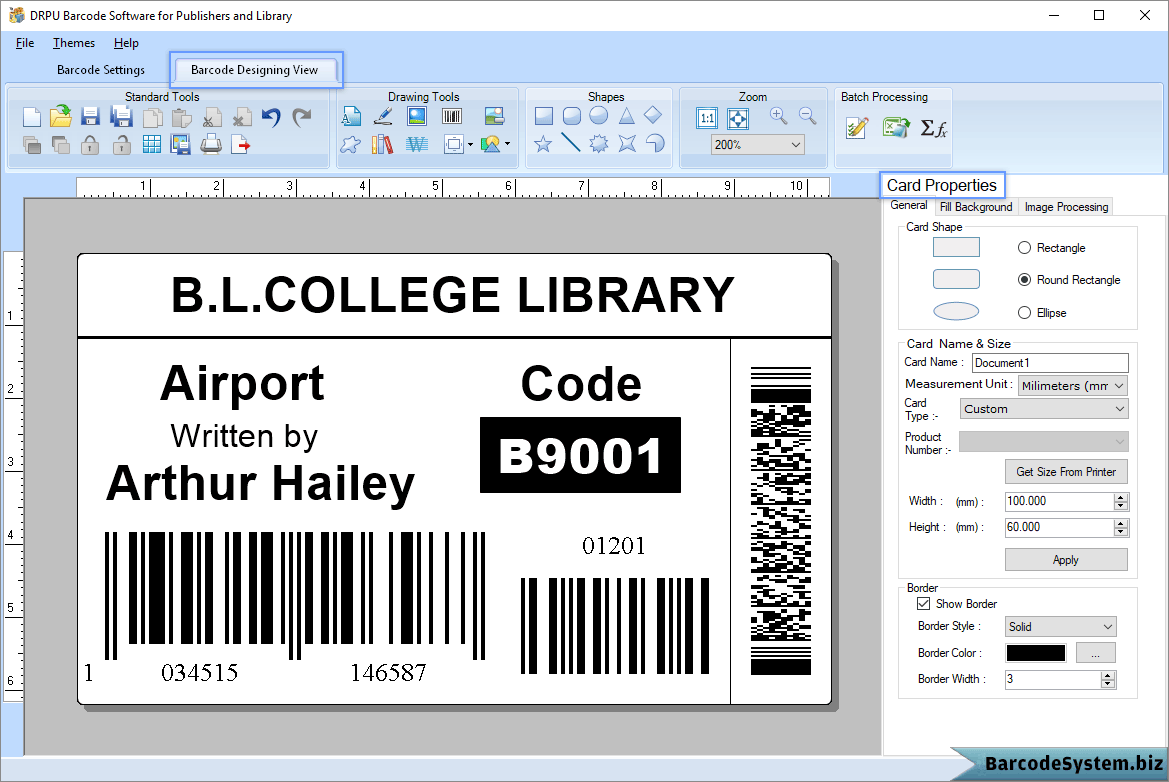Import batch data from Excel icon
This screenshot has width=1169, height=782.
point(895,128)
